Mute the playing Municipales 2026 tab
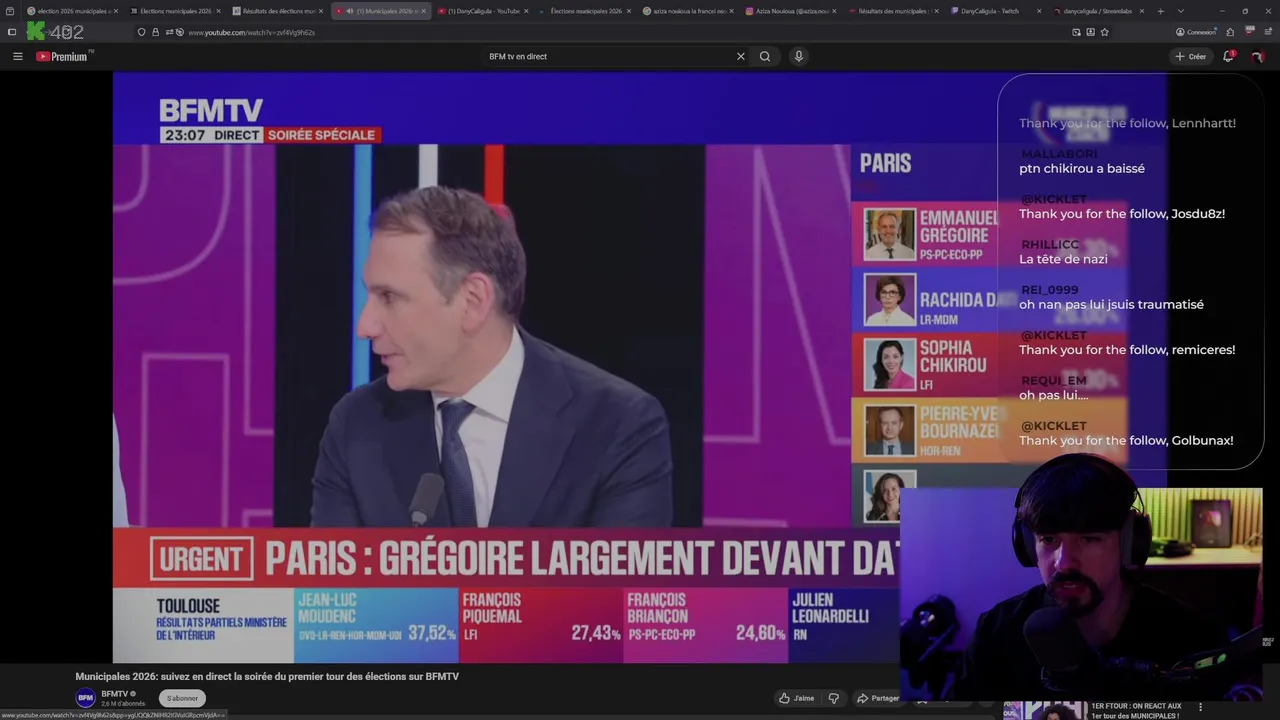The width and height of the screenshot is (1280, 720). point(350,11)
